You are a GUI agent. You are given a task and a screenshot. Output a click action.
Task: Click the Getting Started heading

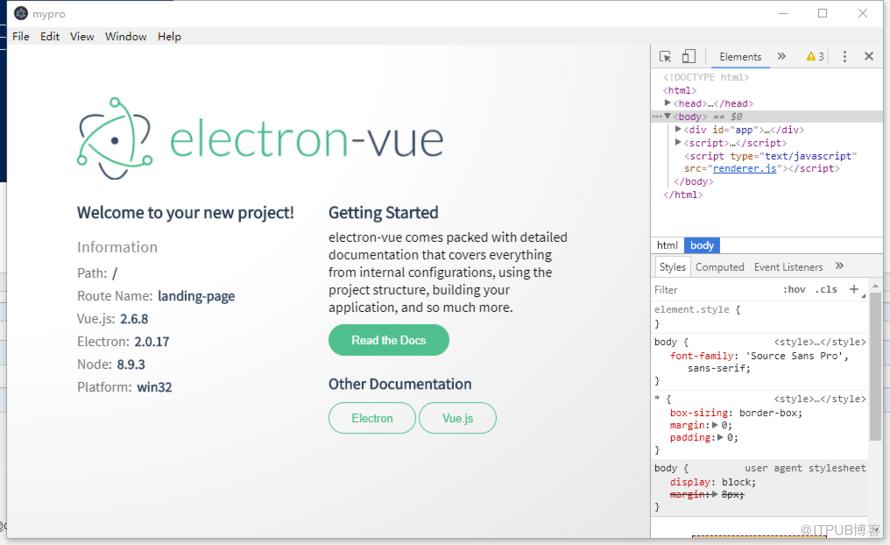383,212
